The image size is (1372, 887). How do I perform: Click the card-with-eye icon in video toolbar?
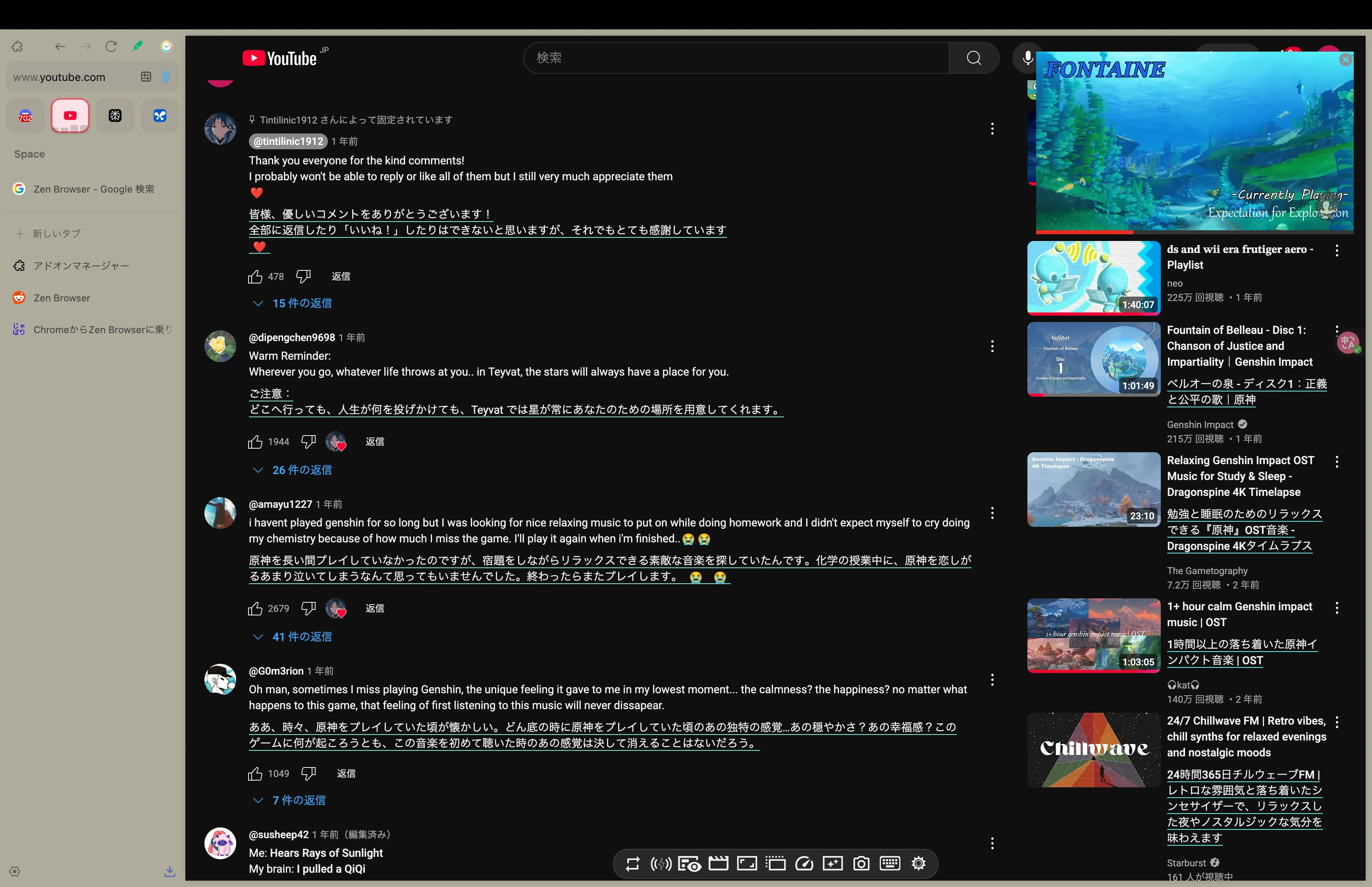[689, 864]
